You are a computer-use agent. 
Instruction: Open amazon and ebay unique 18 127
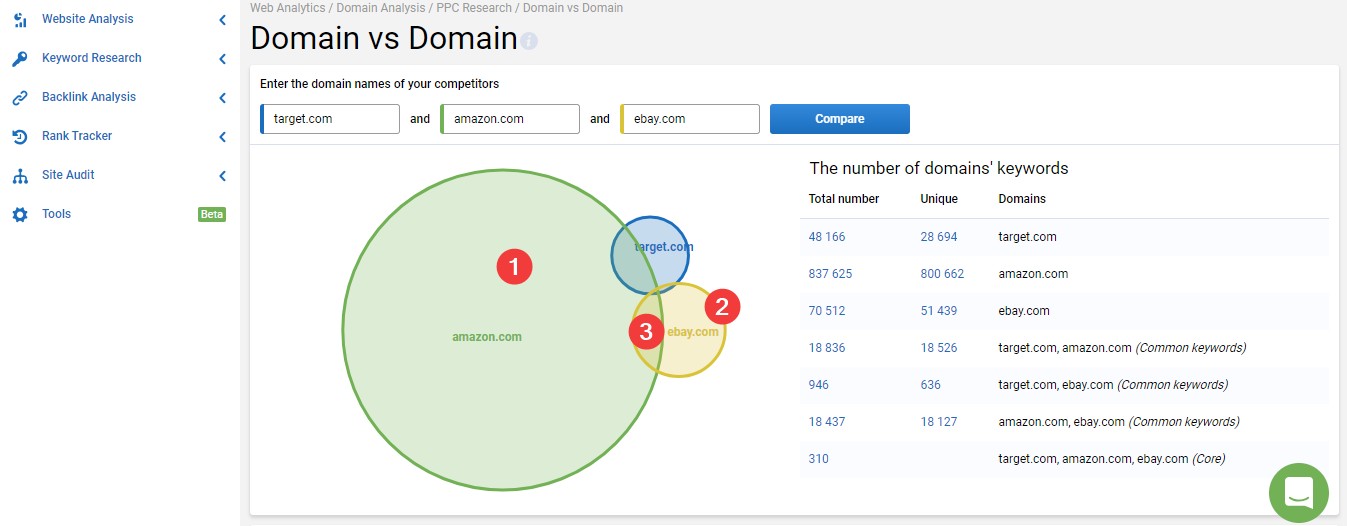coord(939,422)
